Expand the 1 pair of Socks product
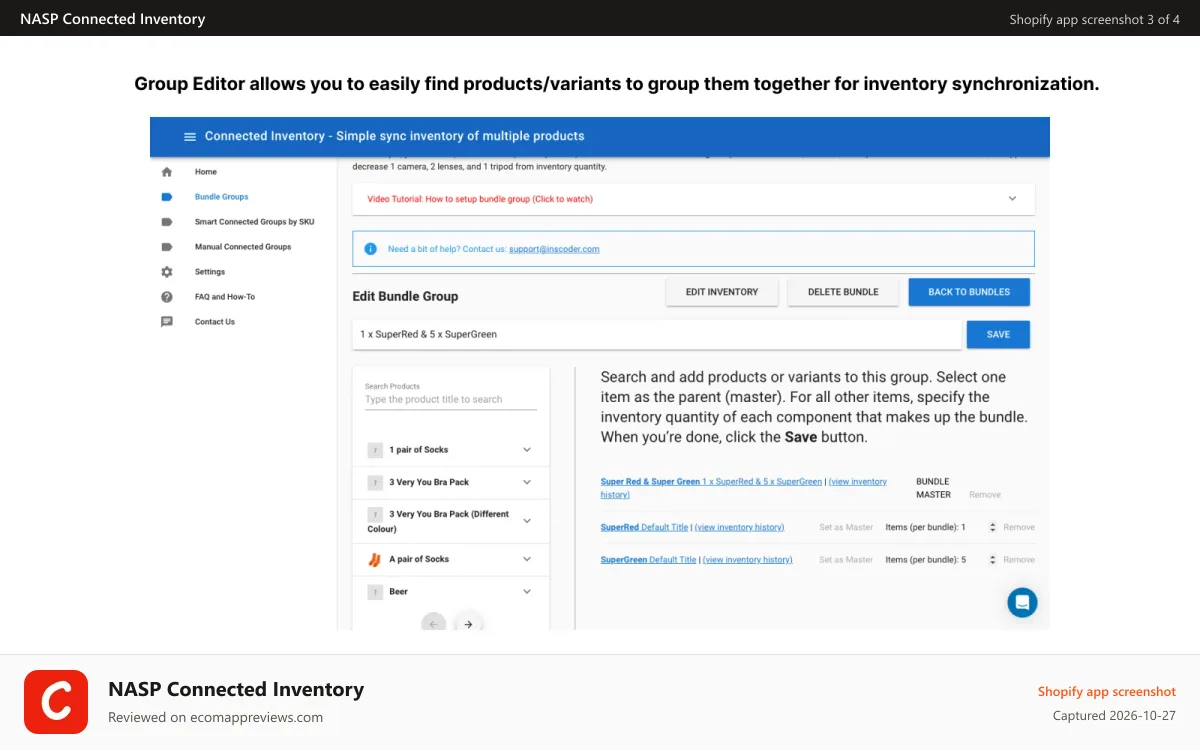 pos(527,450)
